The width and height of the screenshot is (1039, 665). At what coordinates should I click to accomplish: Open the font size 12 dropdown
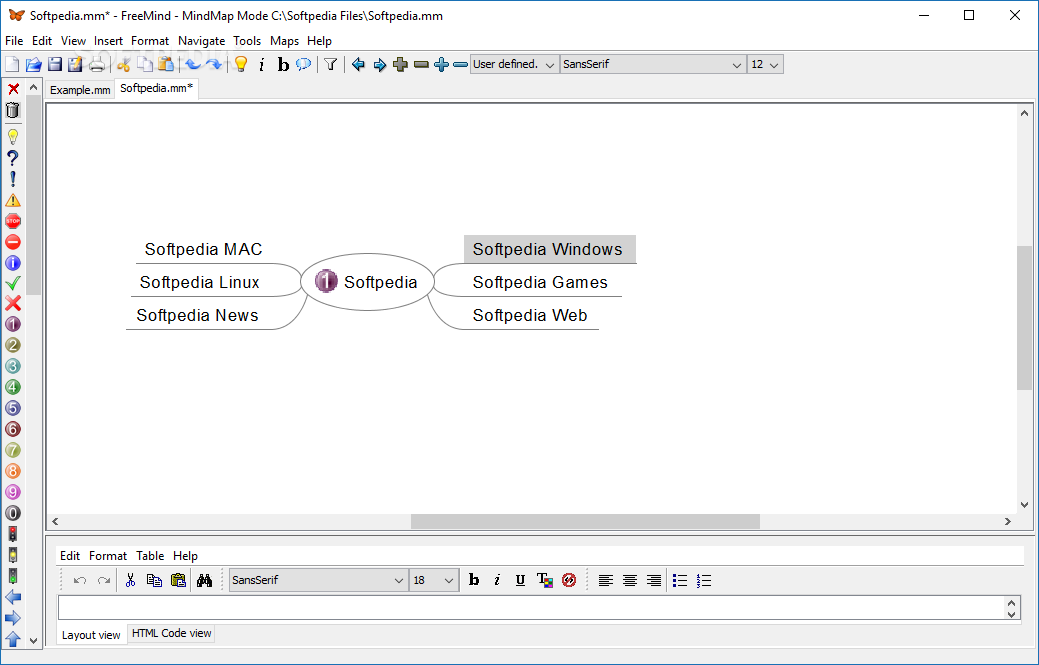click(x=765, y=64)
